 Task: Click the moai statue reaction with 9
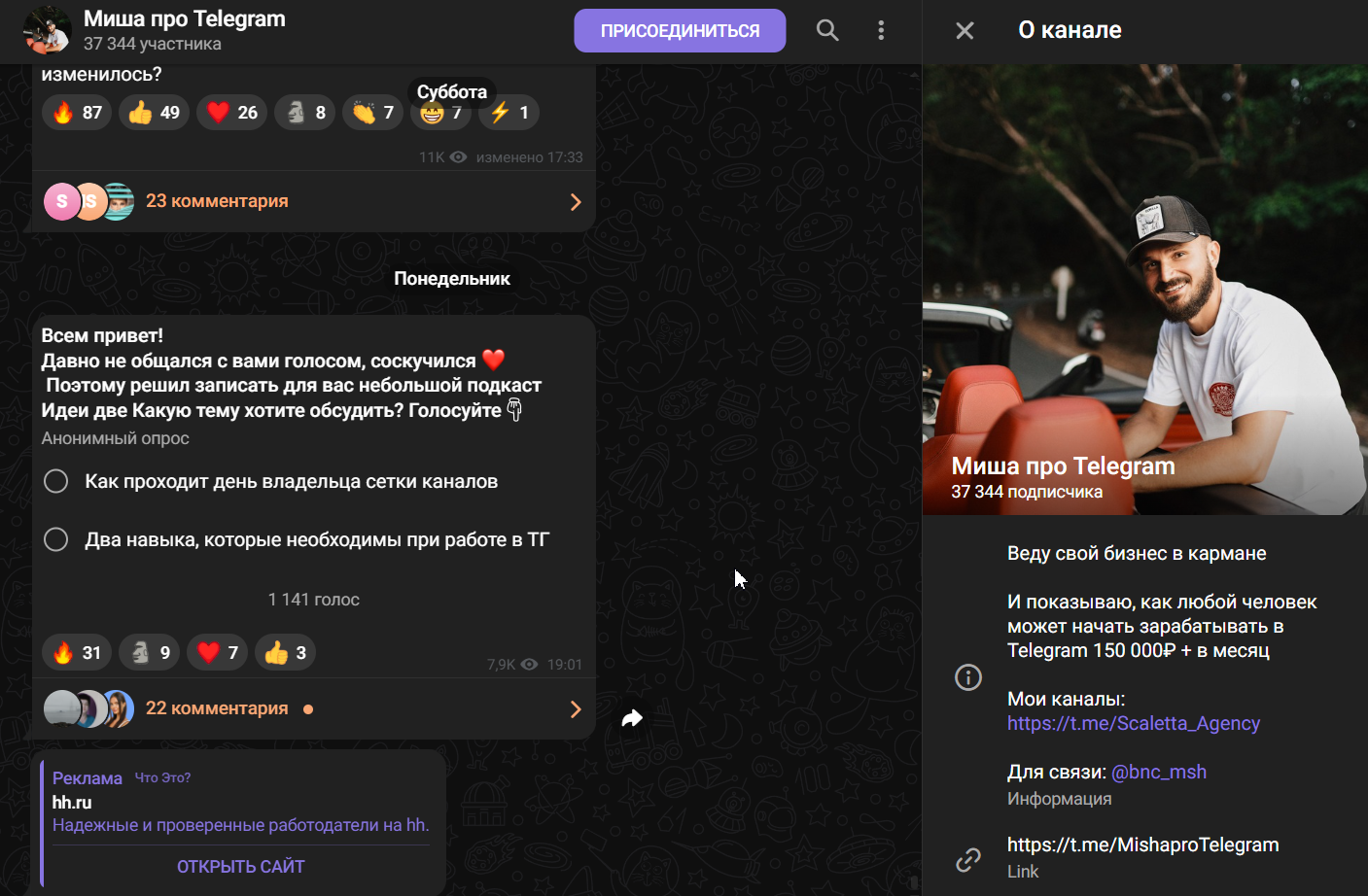150,653
